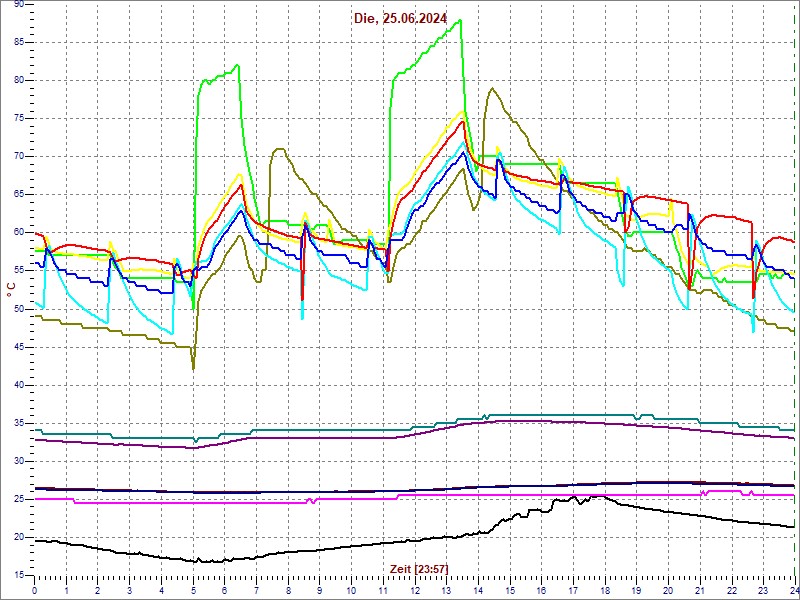Click hour 18 on the time axis
This screenshot has width=800, height=600.
coord(605,591)
